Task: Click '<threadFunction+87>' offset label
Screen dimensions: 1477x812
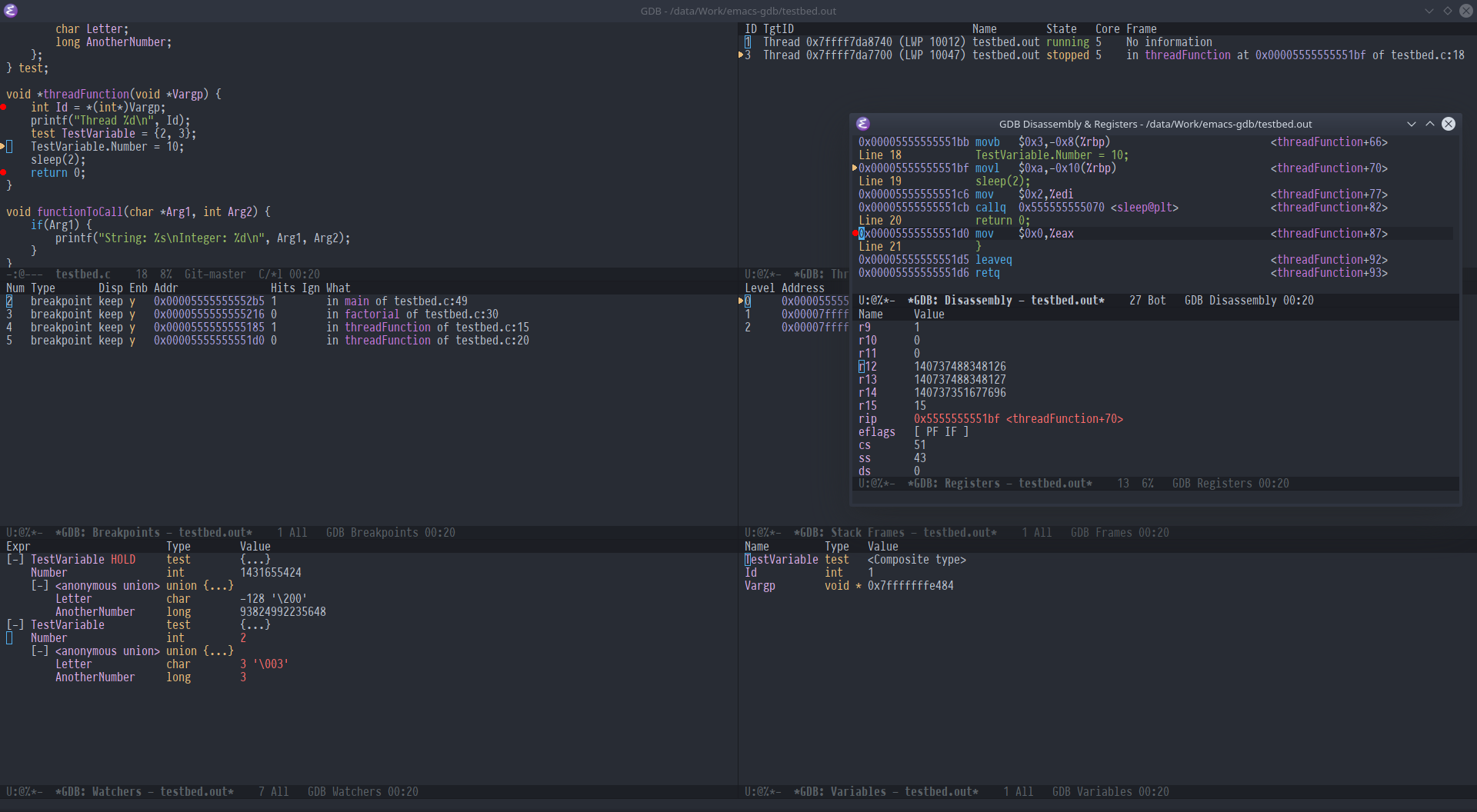Action: click(x=1329, y=234)
